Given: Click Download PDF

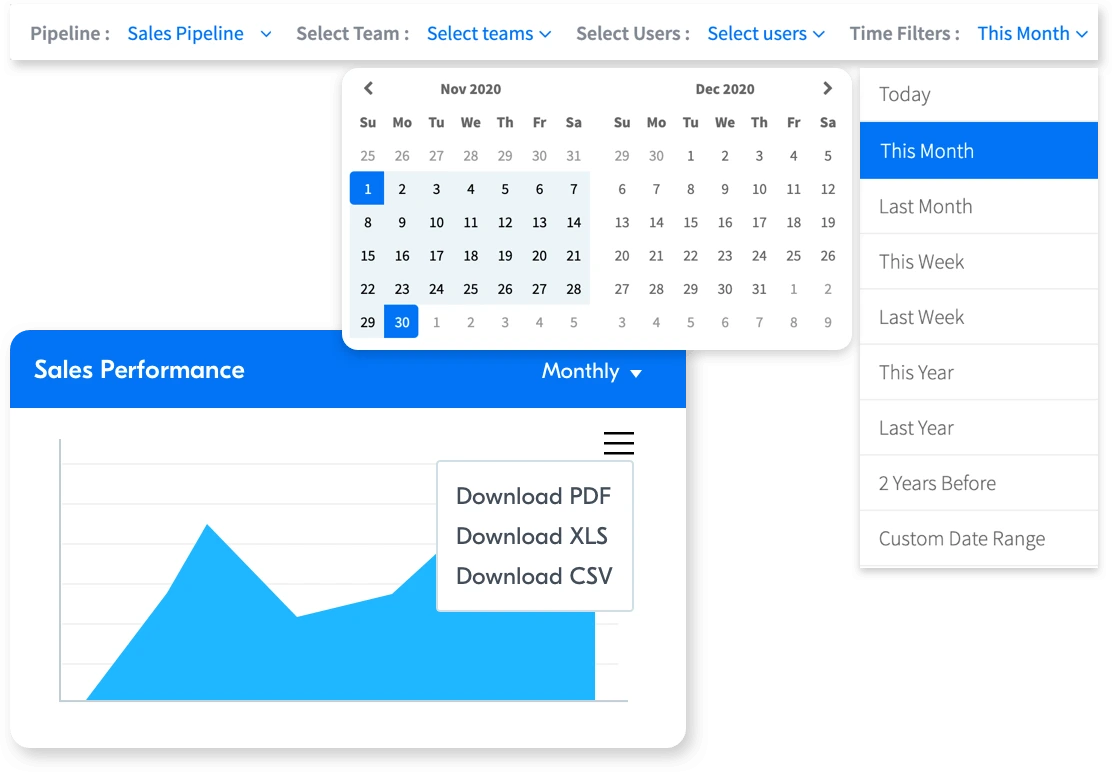Looking at the screenshot, I should pos(533,496).
